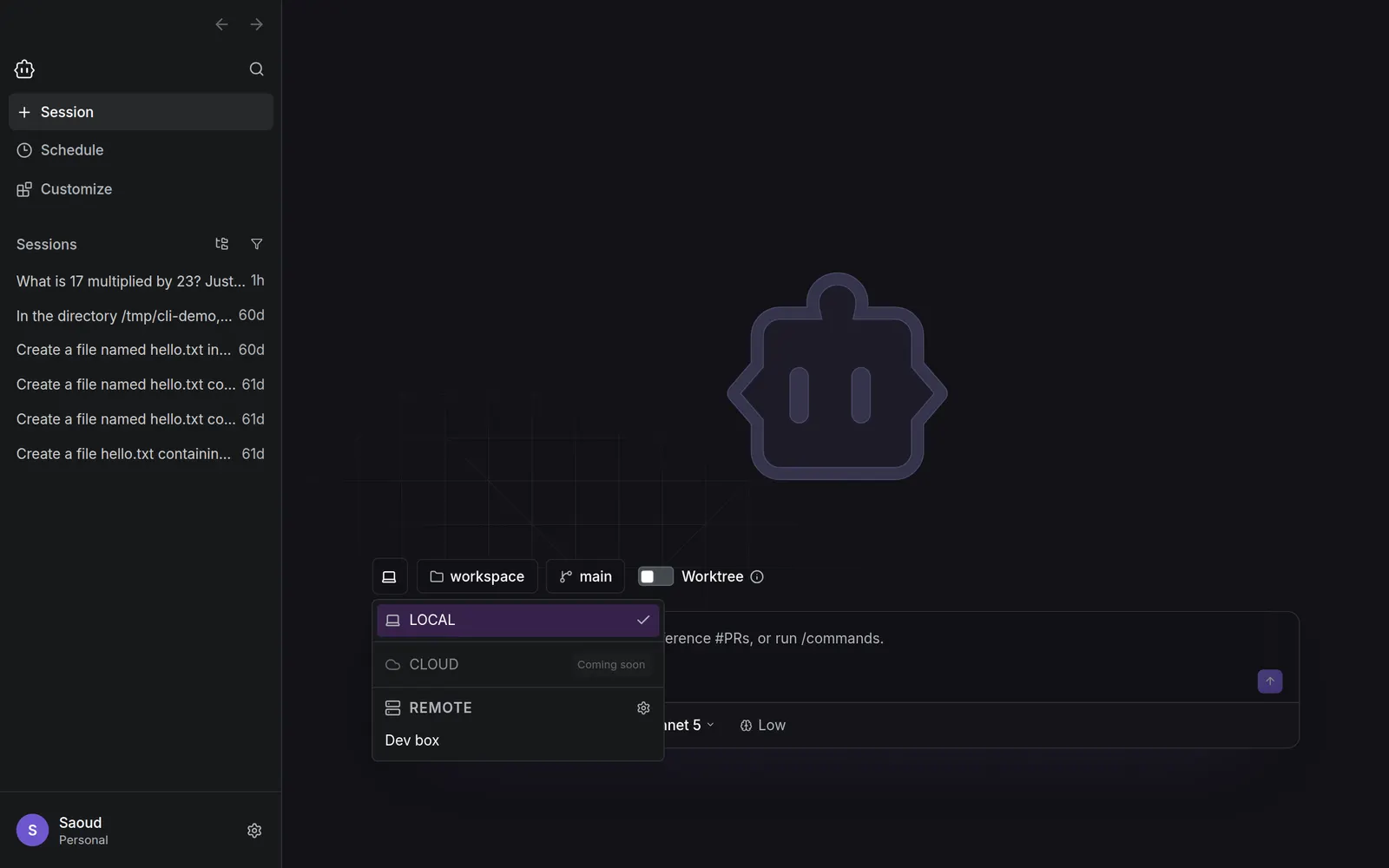Go forward with the right arrow icon
Viewport: 1389px width, 868px height.
pyautogui.click(x=256, y=24)
